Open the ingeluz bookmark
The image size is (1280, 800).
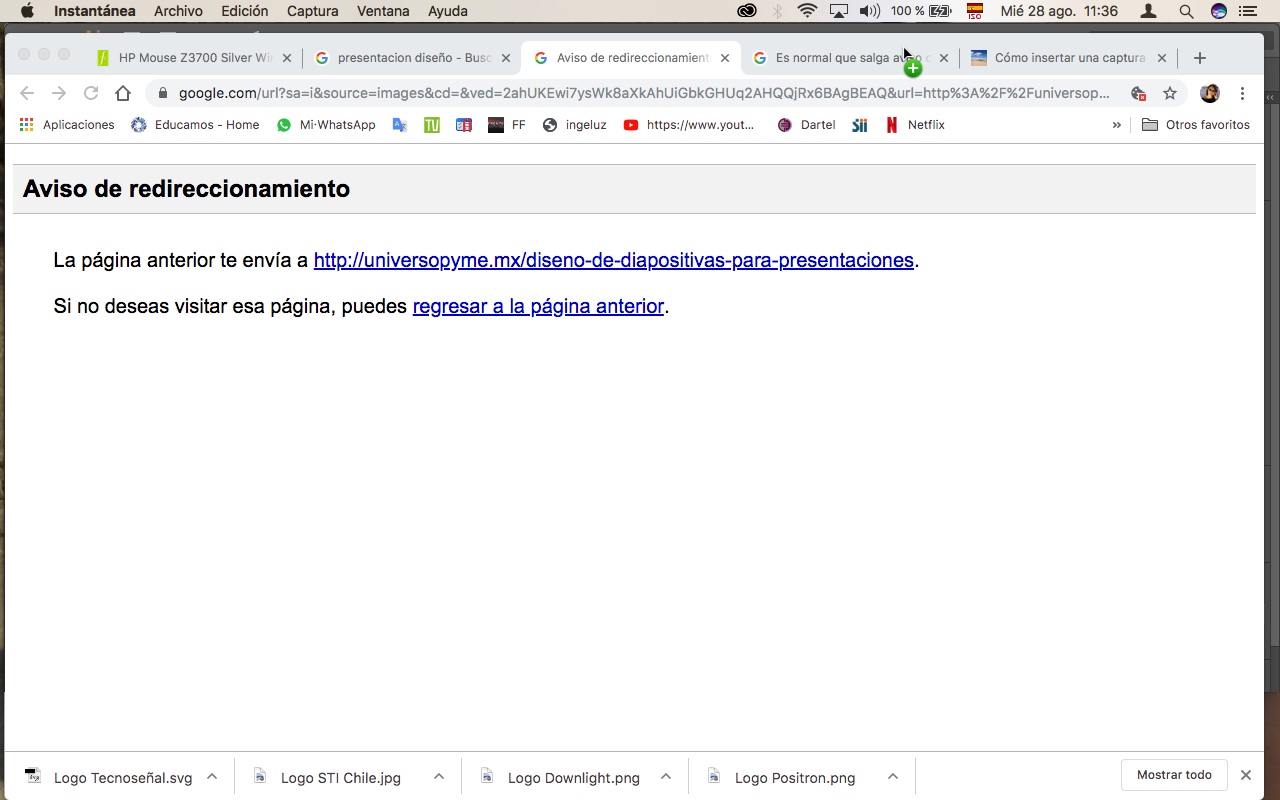(575, 124)
